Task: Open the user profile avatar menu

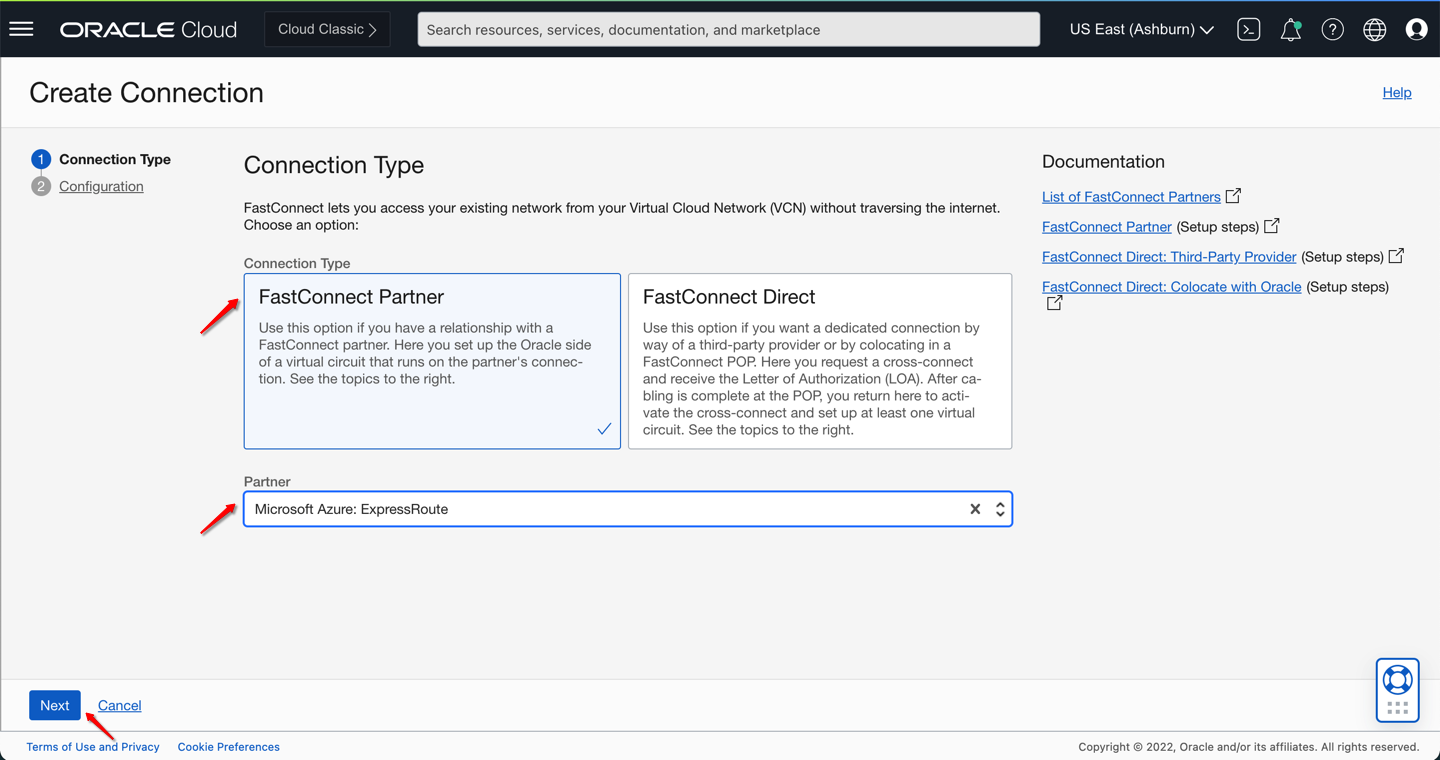Action: tap(1416, 30)
